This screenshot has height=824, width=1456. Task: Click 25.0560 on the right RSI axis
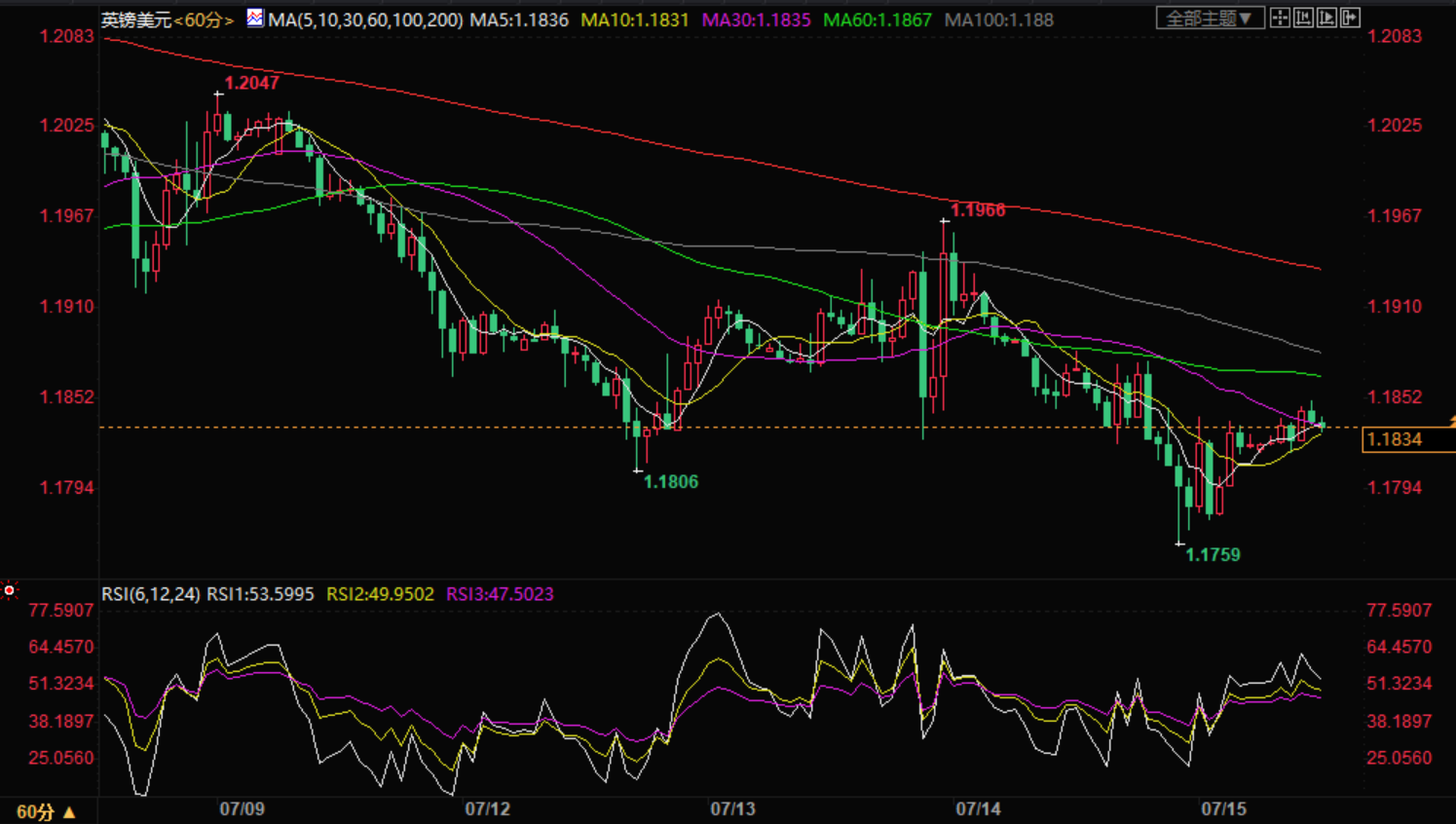pos(1400,758)
